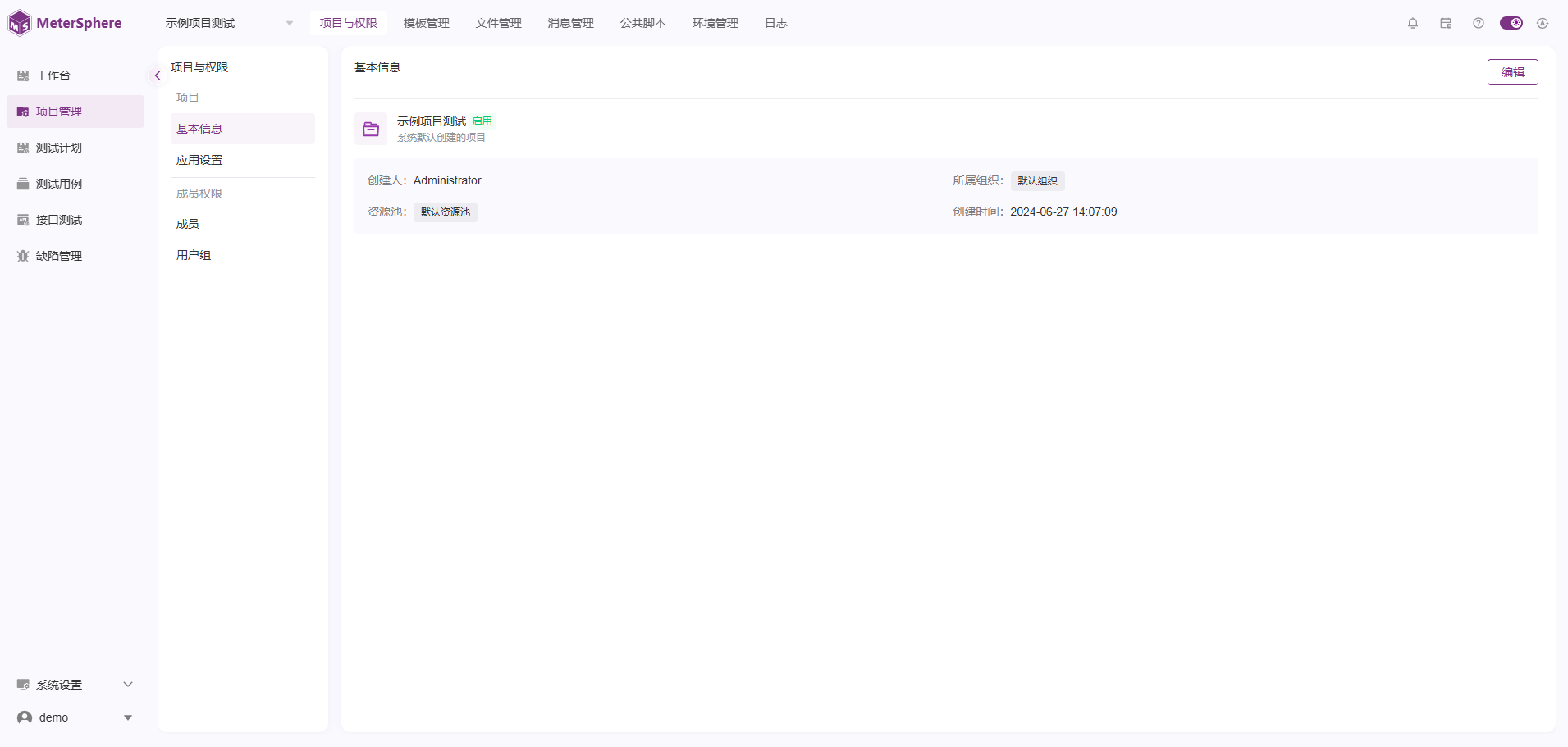The height and width of the screenshot is (747, 1568).
Task: Collapse the 项目与权限 side panel arrow
Action: (x=157, y=75)
